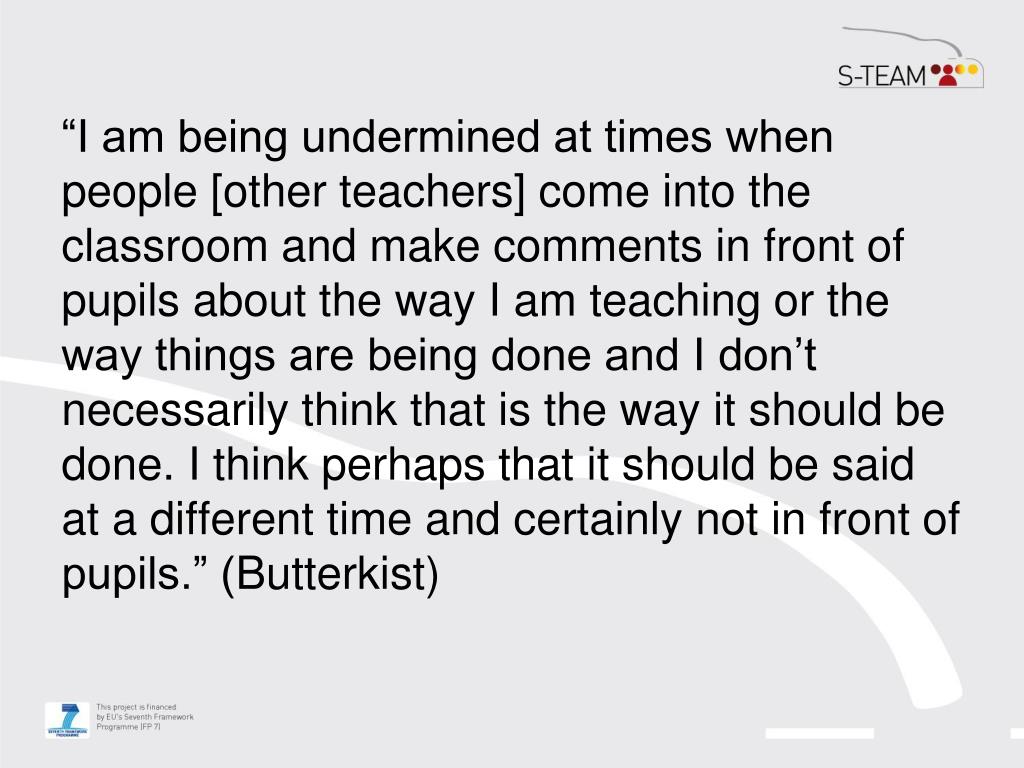Place cursor on the word "necessarily"
This screenshot has width=1024, height=768.
pyautogui.click(x=175, y=411)
